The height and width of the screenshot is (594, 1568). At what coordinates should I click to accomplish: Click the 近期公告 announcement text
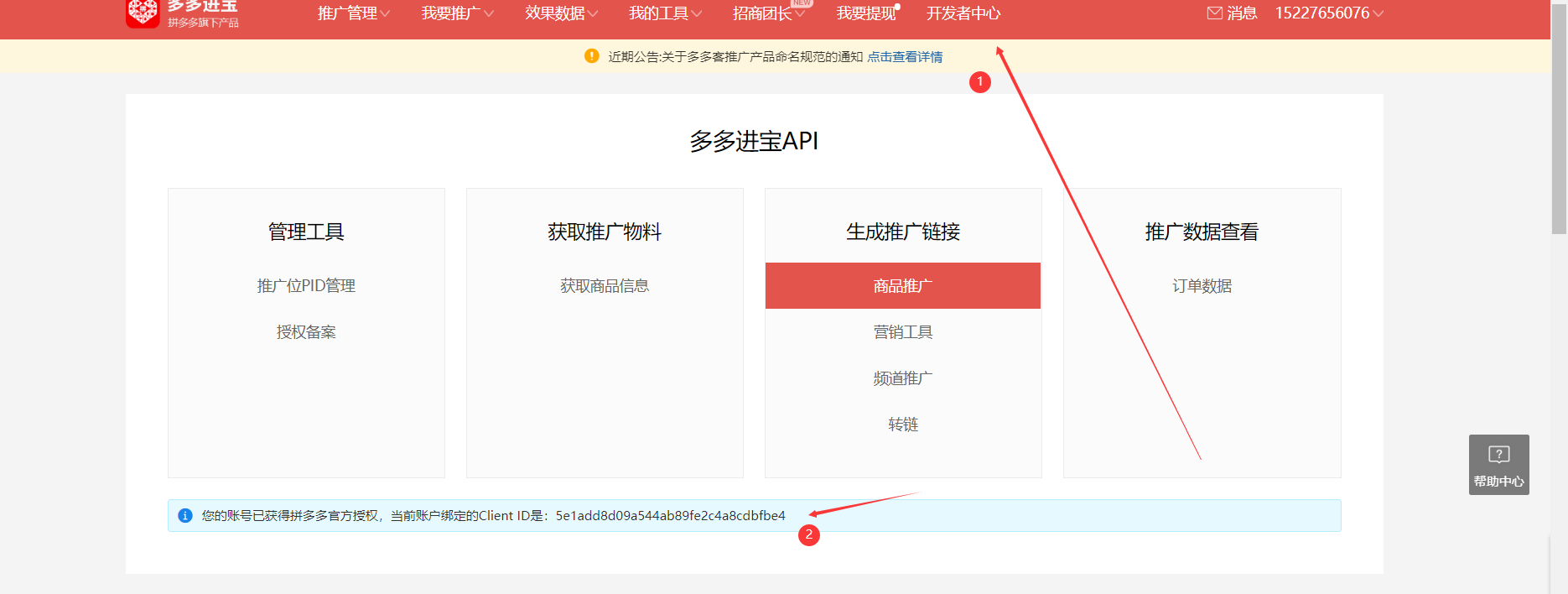(x=735, y=57)
